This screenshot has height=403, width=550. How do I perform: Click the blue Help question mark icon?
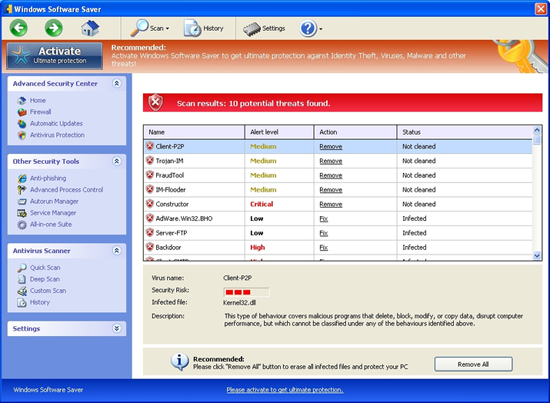[308, 28]
